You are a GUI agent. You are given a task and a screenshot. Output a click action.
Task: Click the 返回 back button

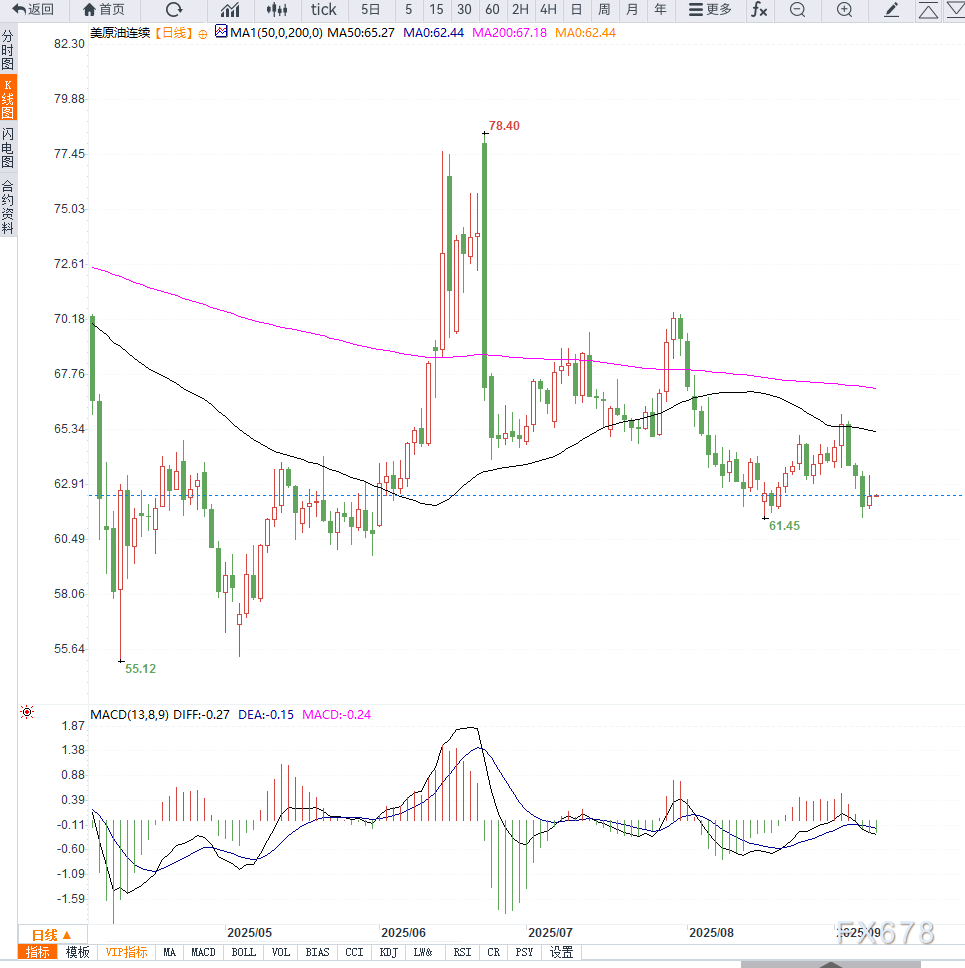34,10
